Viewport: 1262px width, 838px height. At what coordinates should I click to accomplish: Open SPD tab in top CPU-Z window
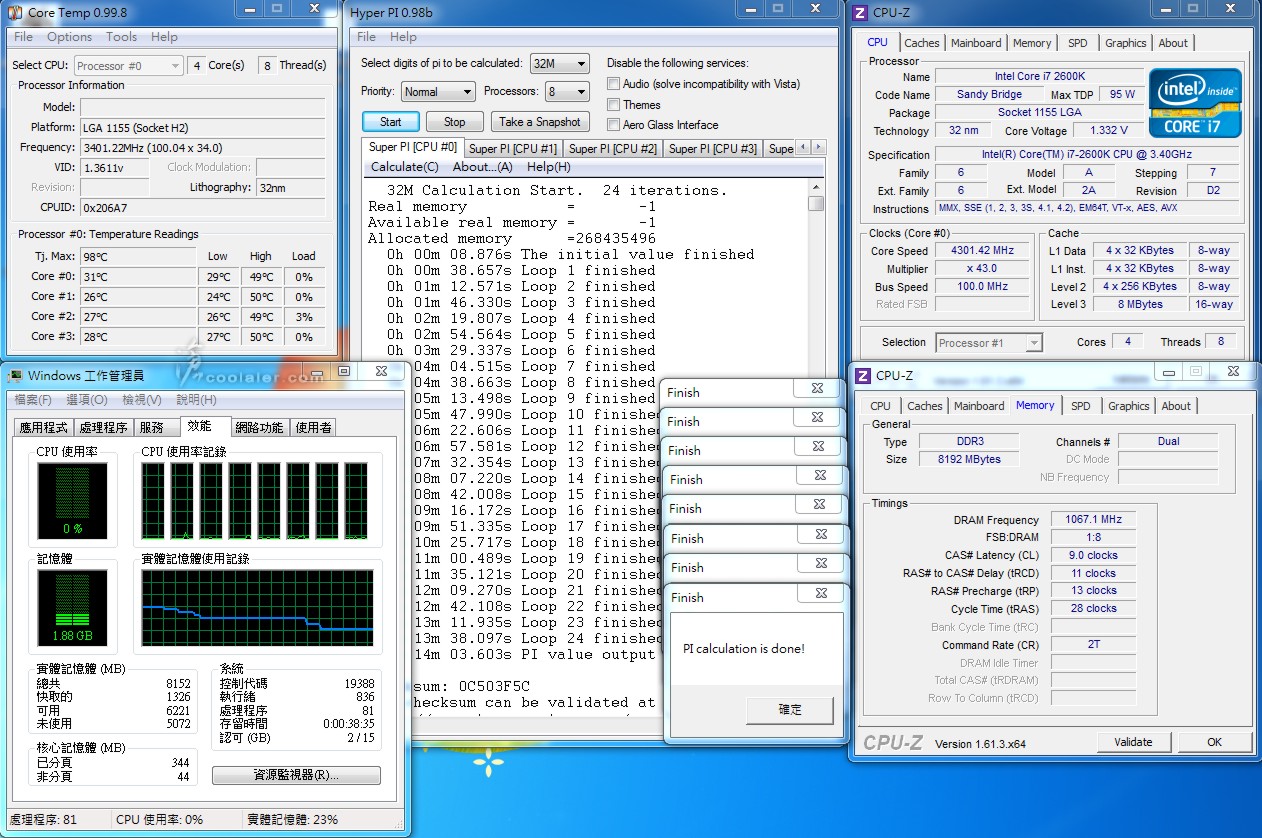(x=1078, y=43)
